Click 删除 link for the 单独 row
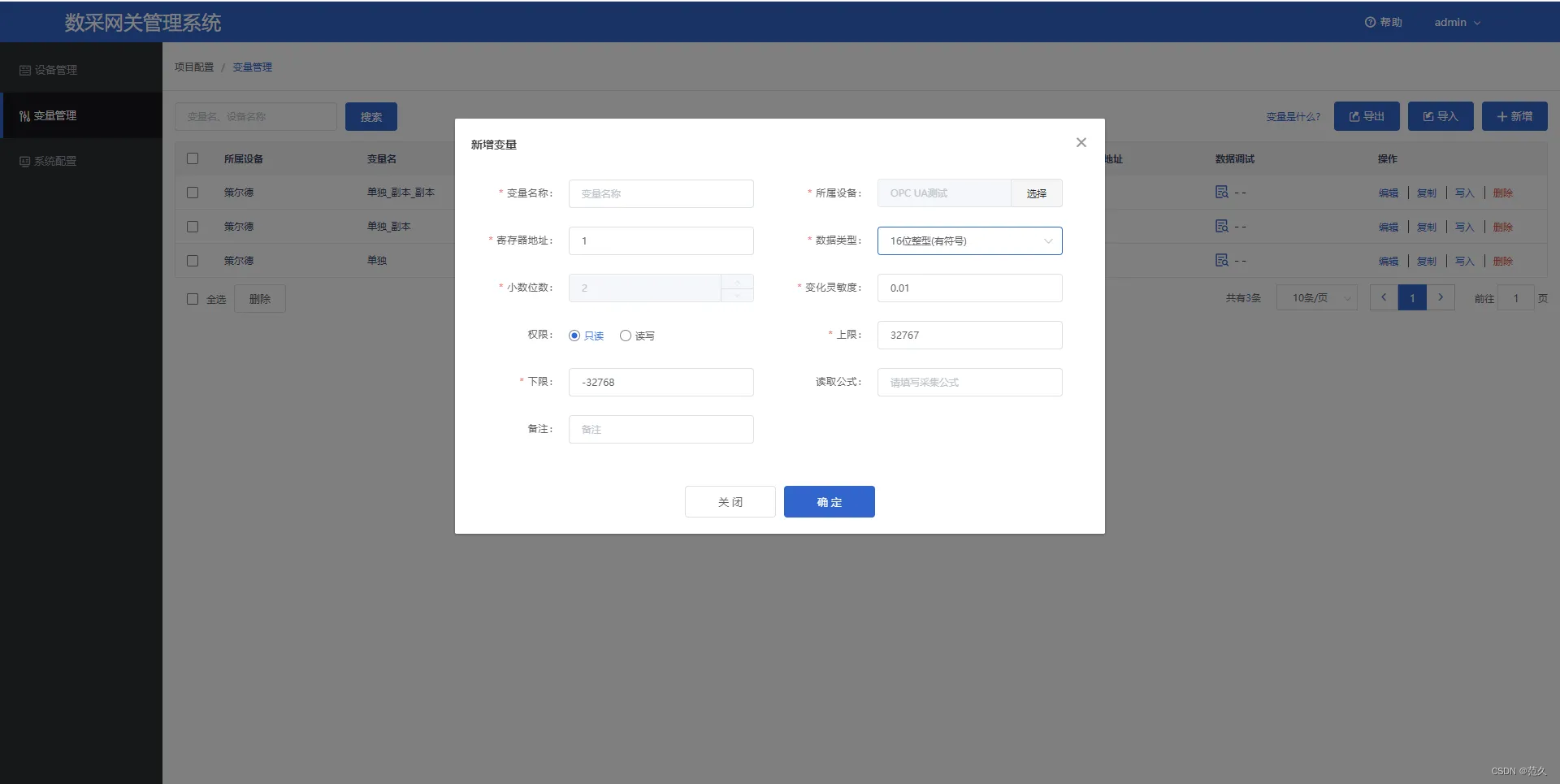The width and height of the screenshot is (1560, 784). click(x=1503, y=261)
